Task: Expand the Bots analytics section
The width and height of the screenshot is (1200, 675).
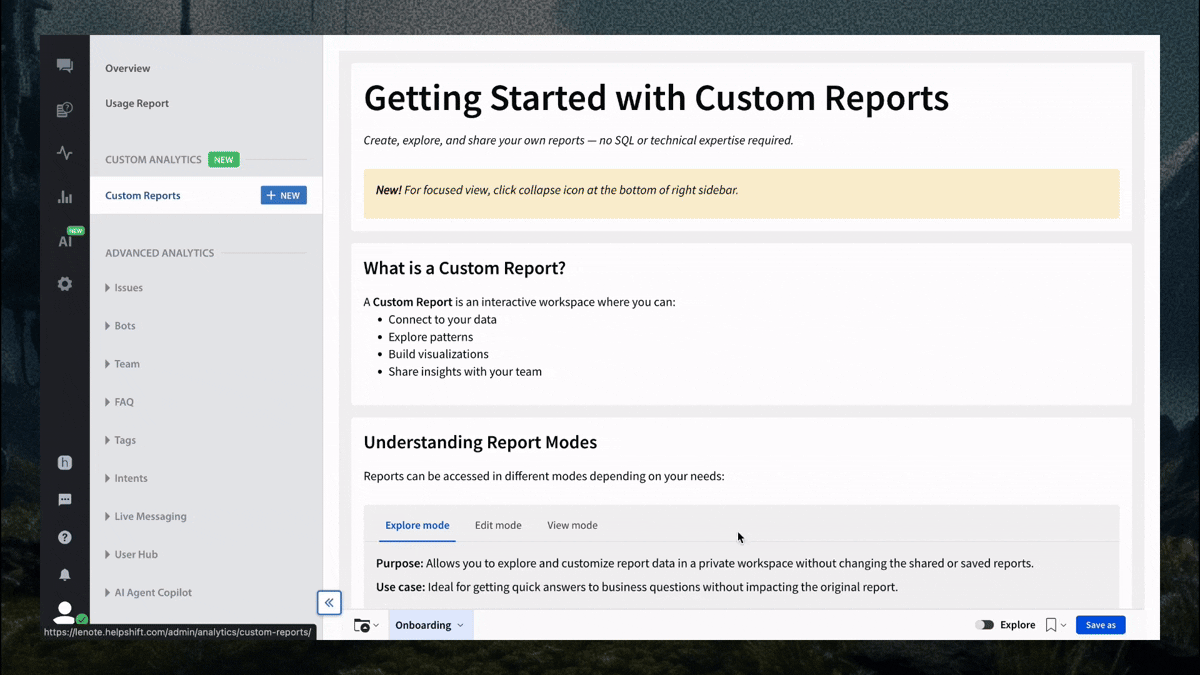Action: pyautogui.click(x=120, y=326)
